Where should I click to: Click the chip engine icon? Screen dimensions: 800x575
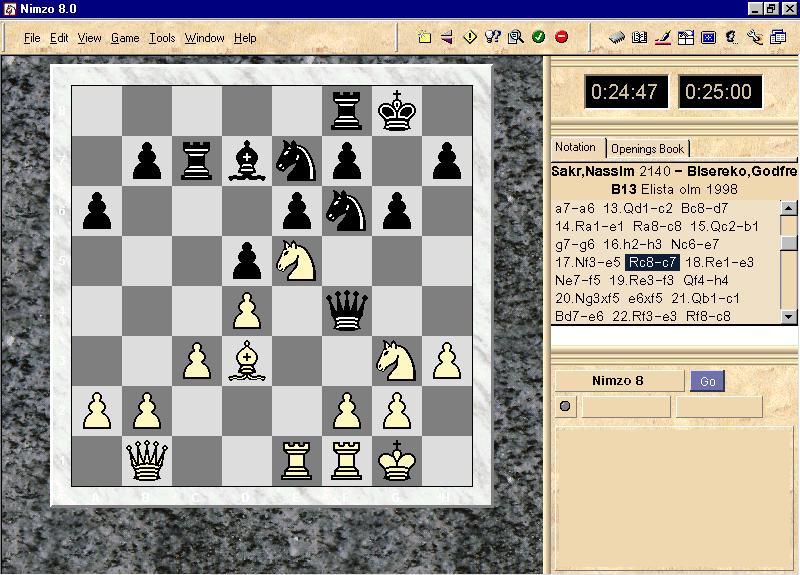point(617,38)
